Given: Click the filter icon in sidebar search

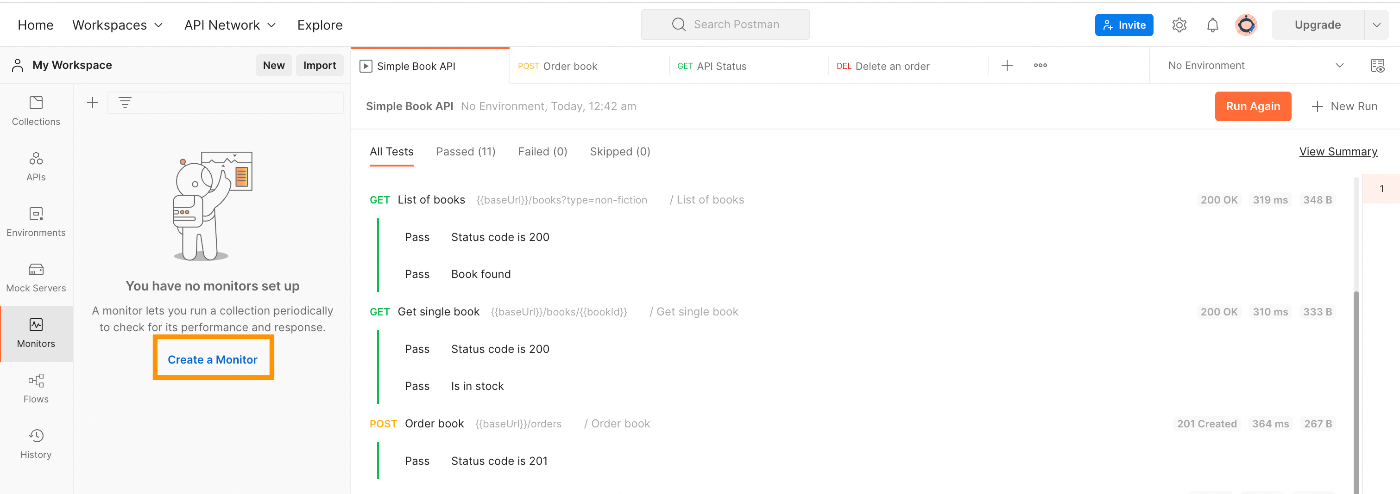Looking at the screenshot, I should pos(125,102).
